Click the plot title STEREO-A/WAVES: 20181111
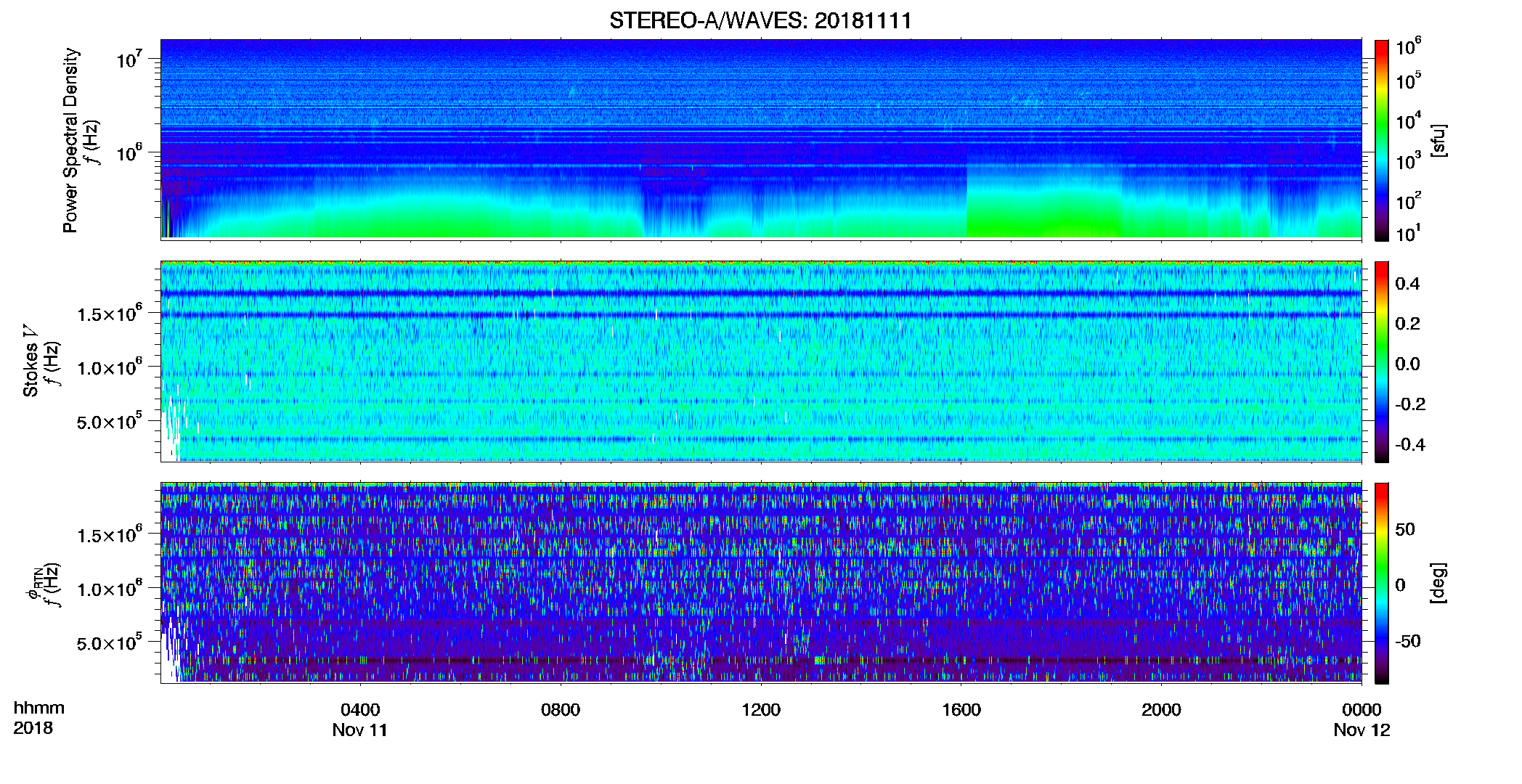This screenshot has width=1522, height=784. (x=760, y=20)
